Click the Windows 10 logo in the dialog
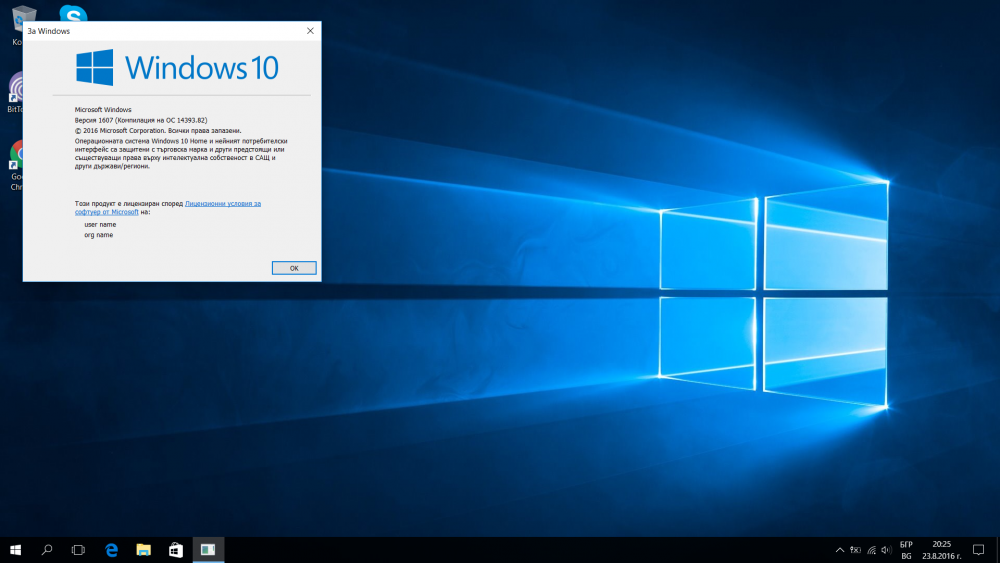Screen dimensions: 1000x563 (x=177, y=68)
